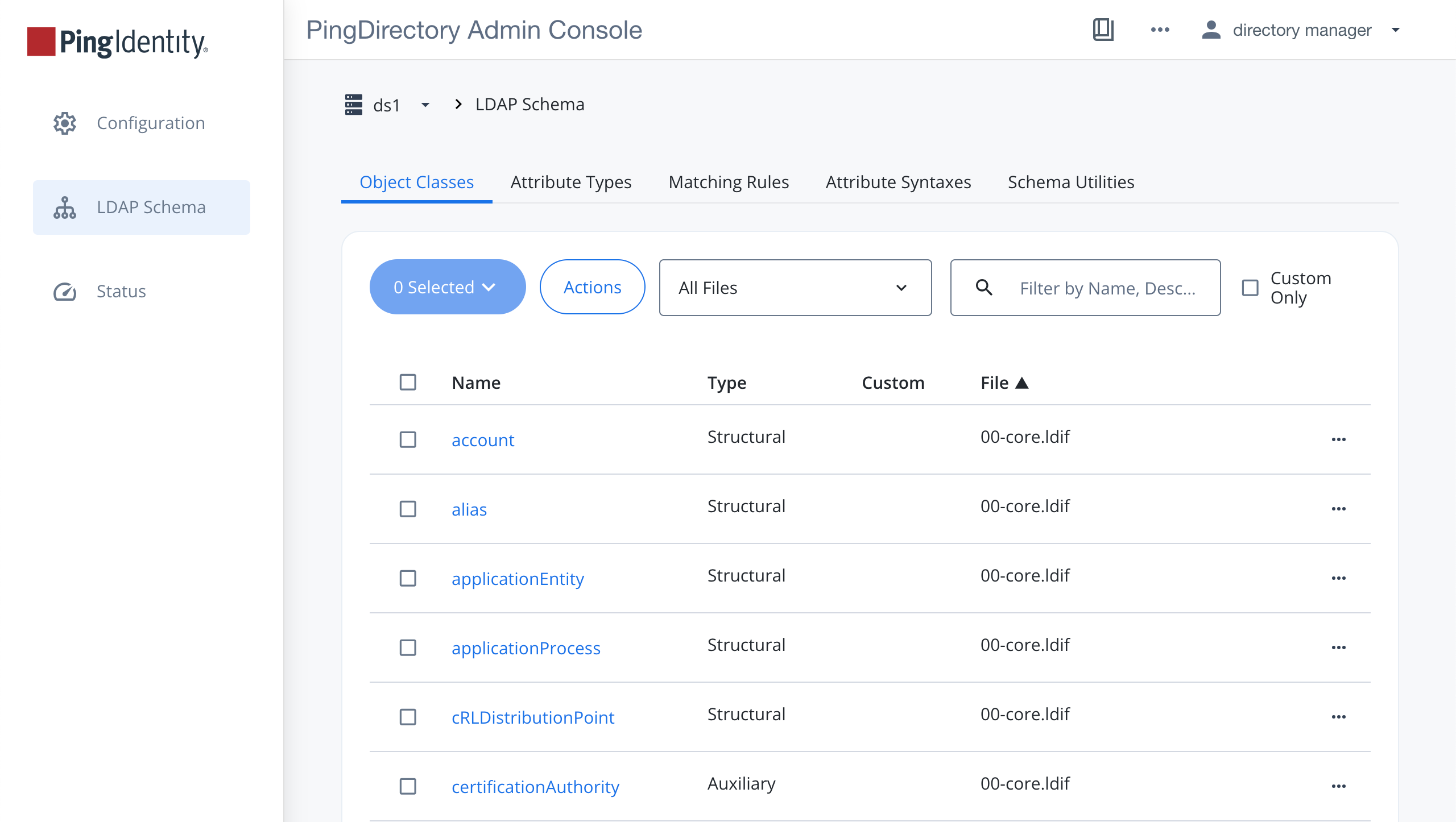Image resolution: width=1456 pixels, height=822 pixels.
Task: Click the Filter by Name input field
Action: [1107, 288]
